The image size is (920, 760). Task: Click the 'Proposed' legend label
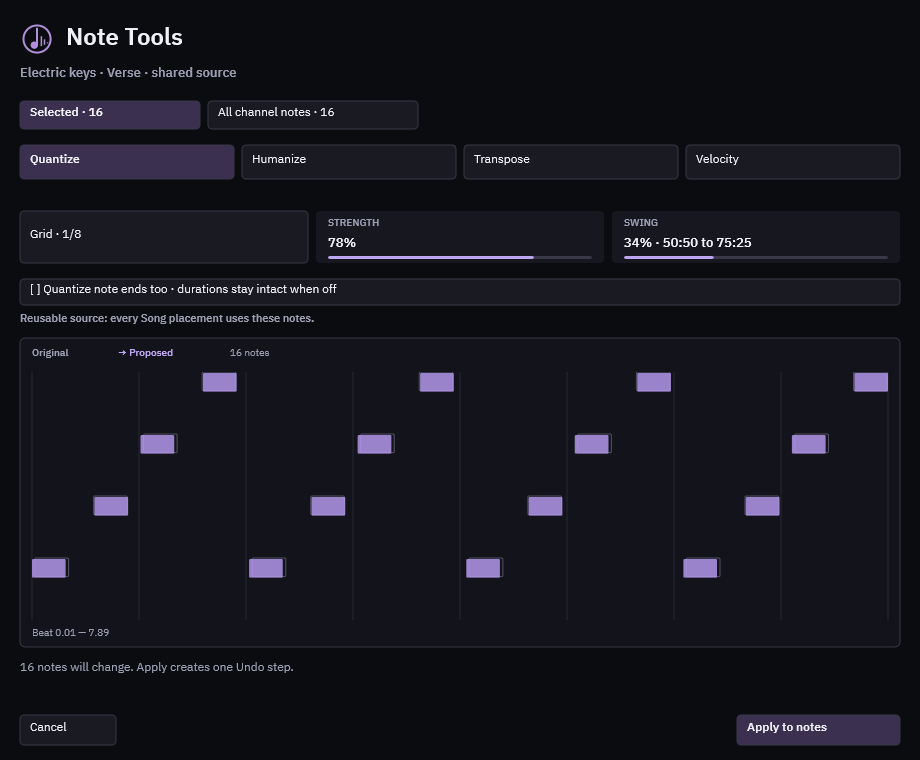click(x=146, y=353)
